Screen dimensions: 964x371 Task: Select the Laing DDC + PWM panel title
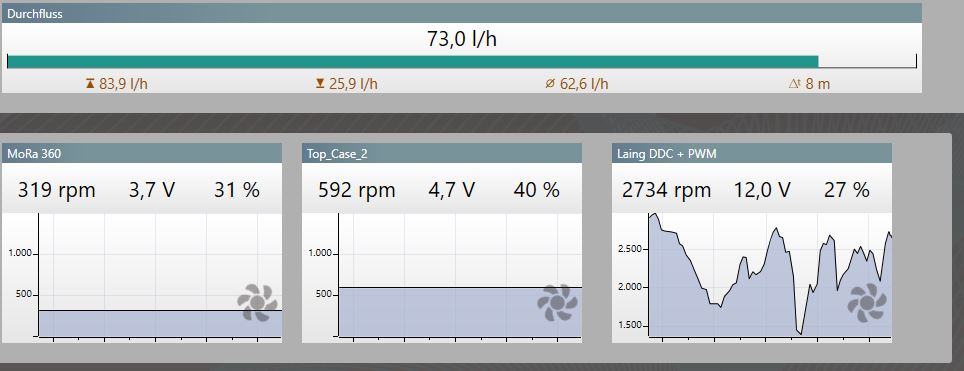pyautogui.click(x=667, y=154)
